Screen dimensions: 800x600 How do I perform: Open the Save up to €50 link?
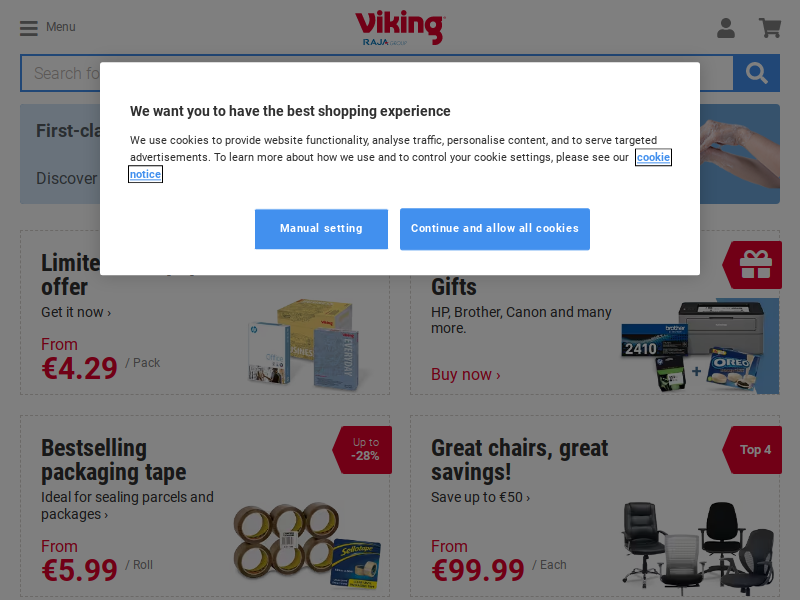[481, 497]
